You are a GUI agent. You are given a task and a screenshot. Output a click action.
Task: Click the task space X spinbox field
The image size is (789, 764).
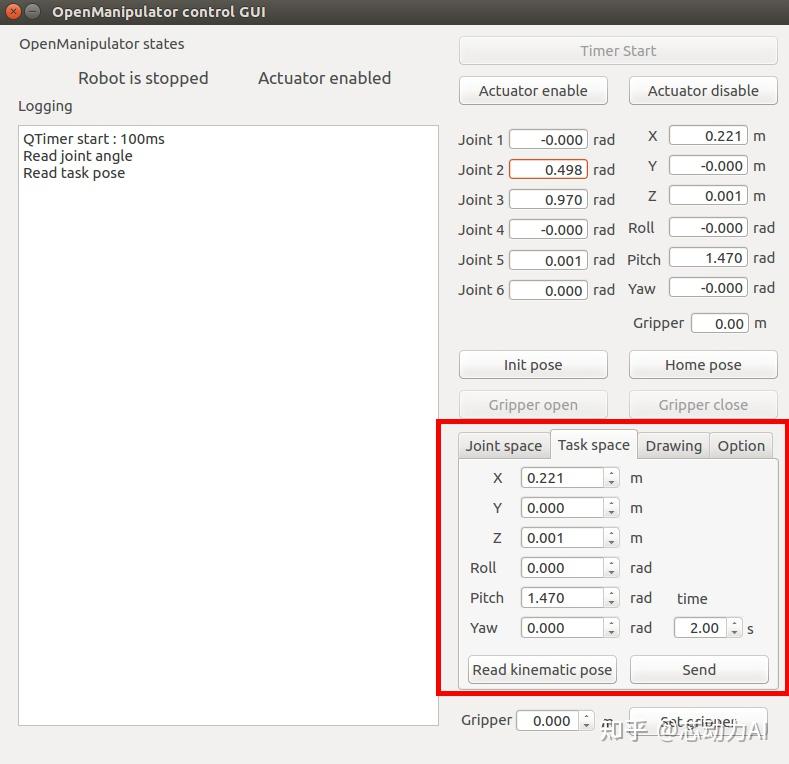click(562, 478)
